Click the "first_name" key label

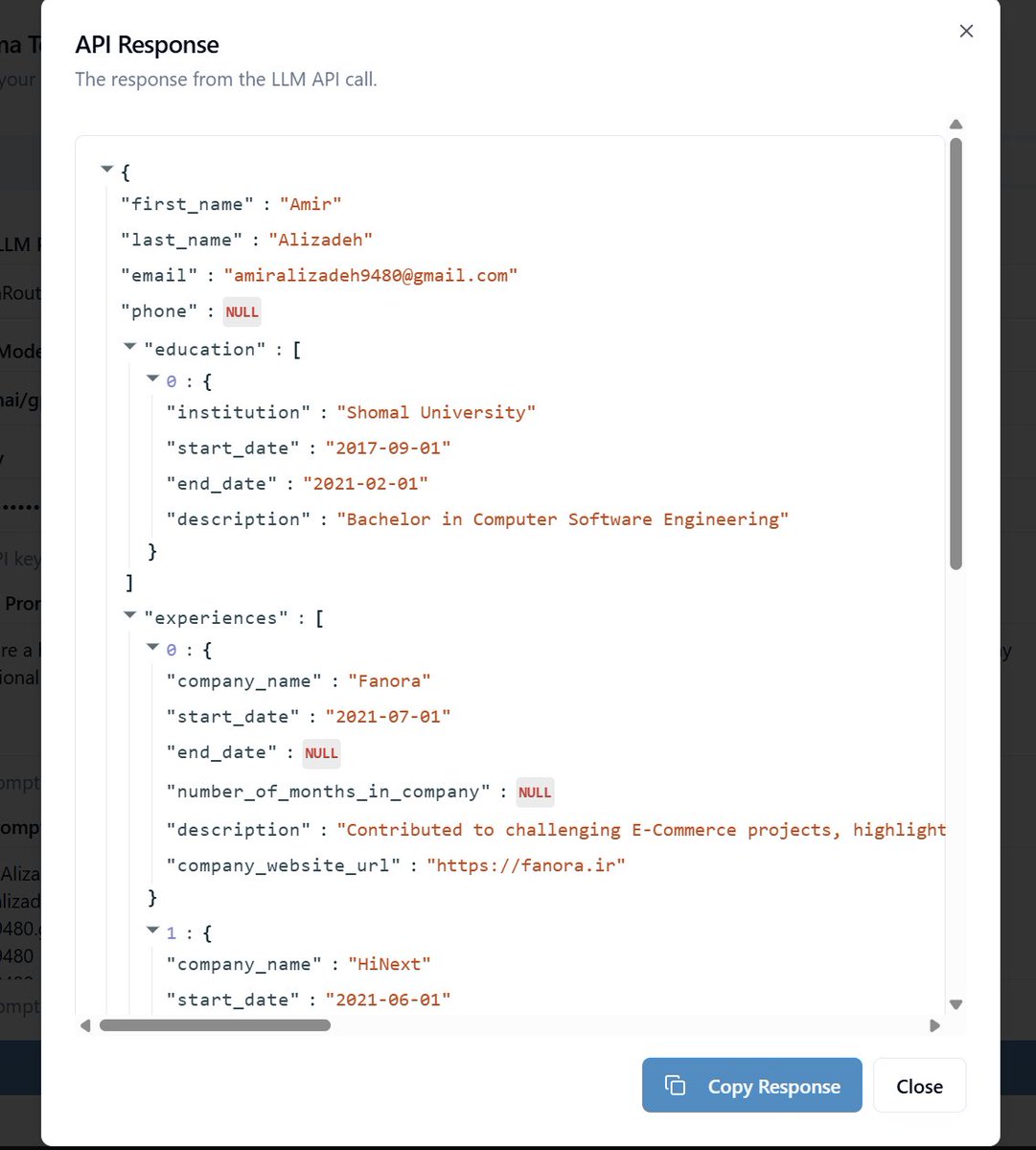(187, 204)
